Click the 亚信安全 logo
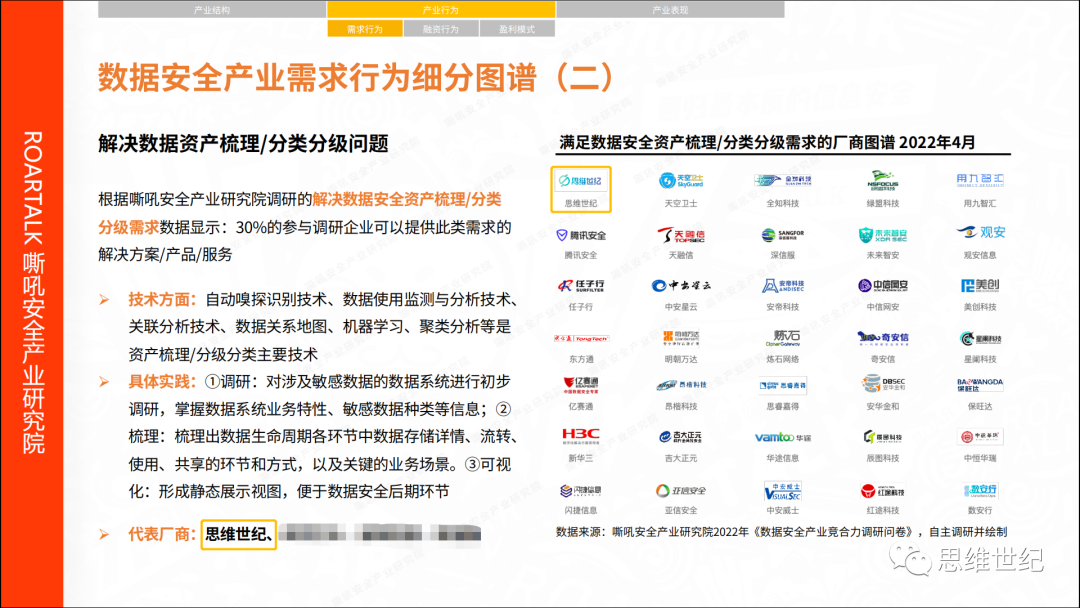Screen dimensions: 1080x608 click(x=681, y=490)
